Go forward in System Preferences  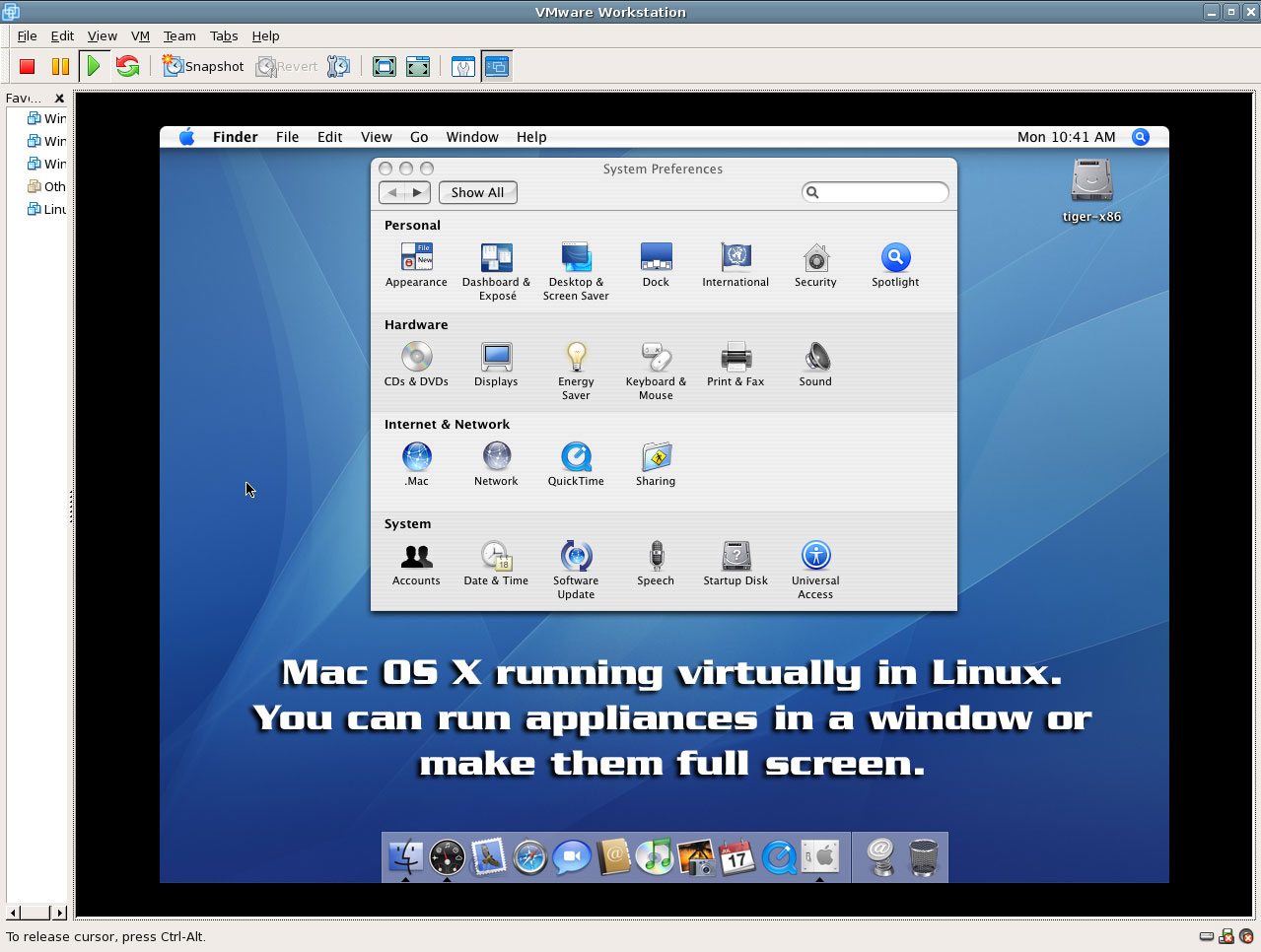418,192
